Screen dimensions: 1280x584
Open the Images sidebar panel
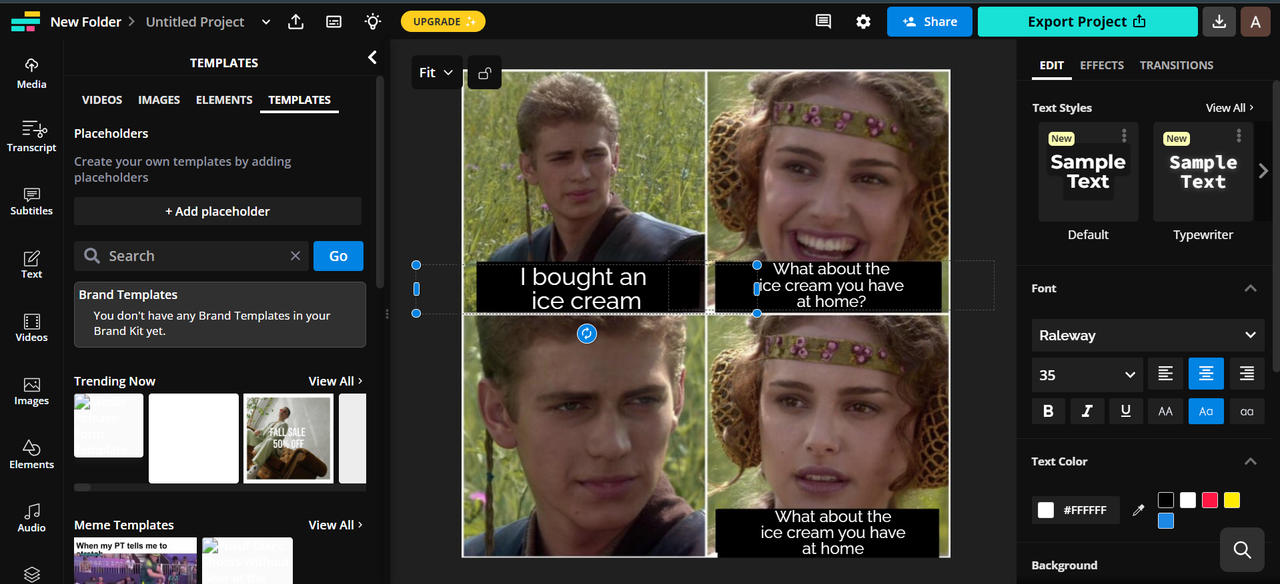click(31, 391)
